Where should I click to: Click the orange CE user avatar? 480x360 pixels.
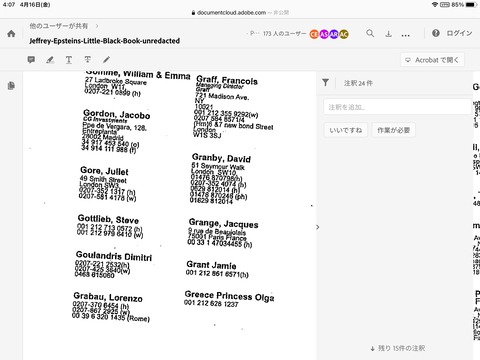tap(314, 34)
